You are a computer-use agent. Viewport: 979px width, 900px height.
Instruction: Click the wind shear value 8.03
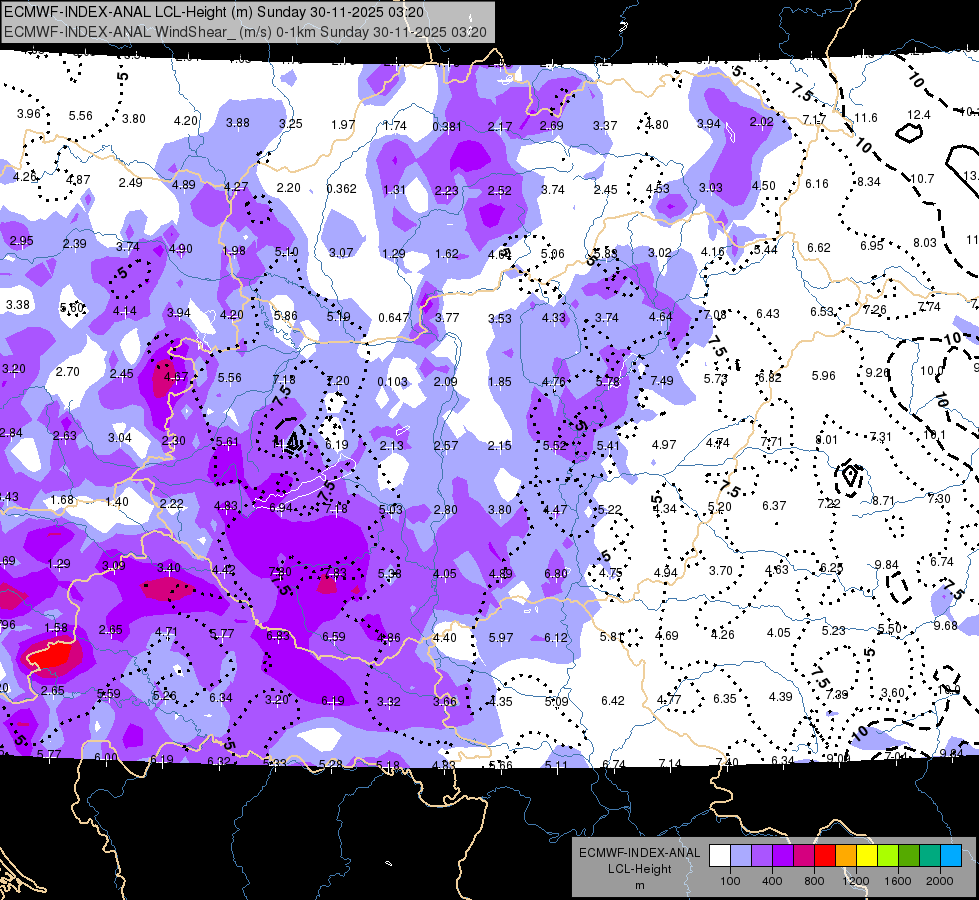(925, 243)
